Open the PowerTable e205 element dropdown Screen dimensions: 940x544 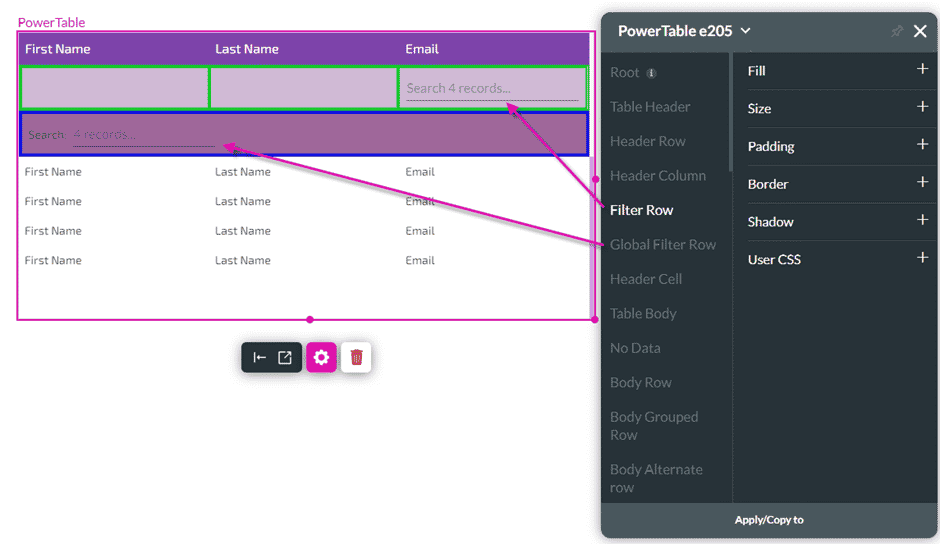pos(745,31)
